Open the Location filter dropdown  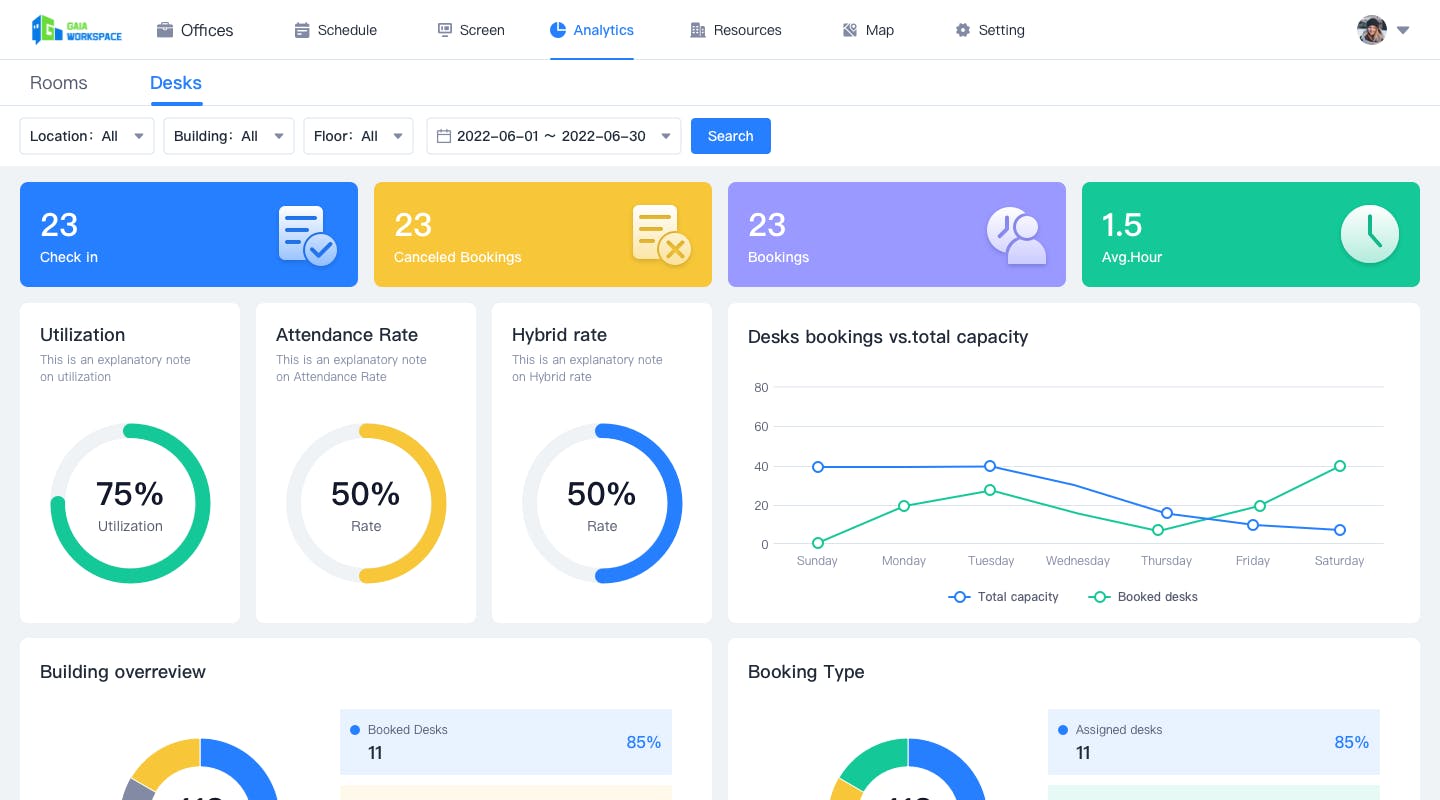click(87, 136)
